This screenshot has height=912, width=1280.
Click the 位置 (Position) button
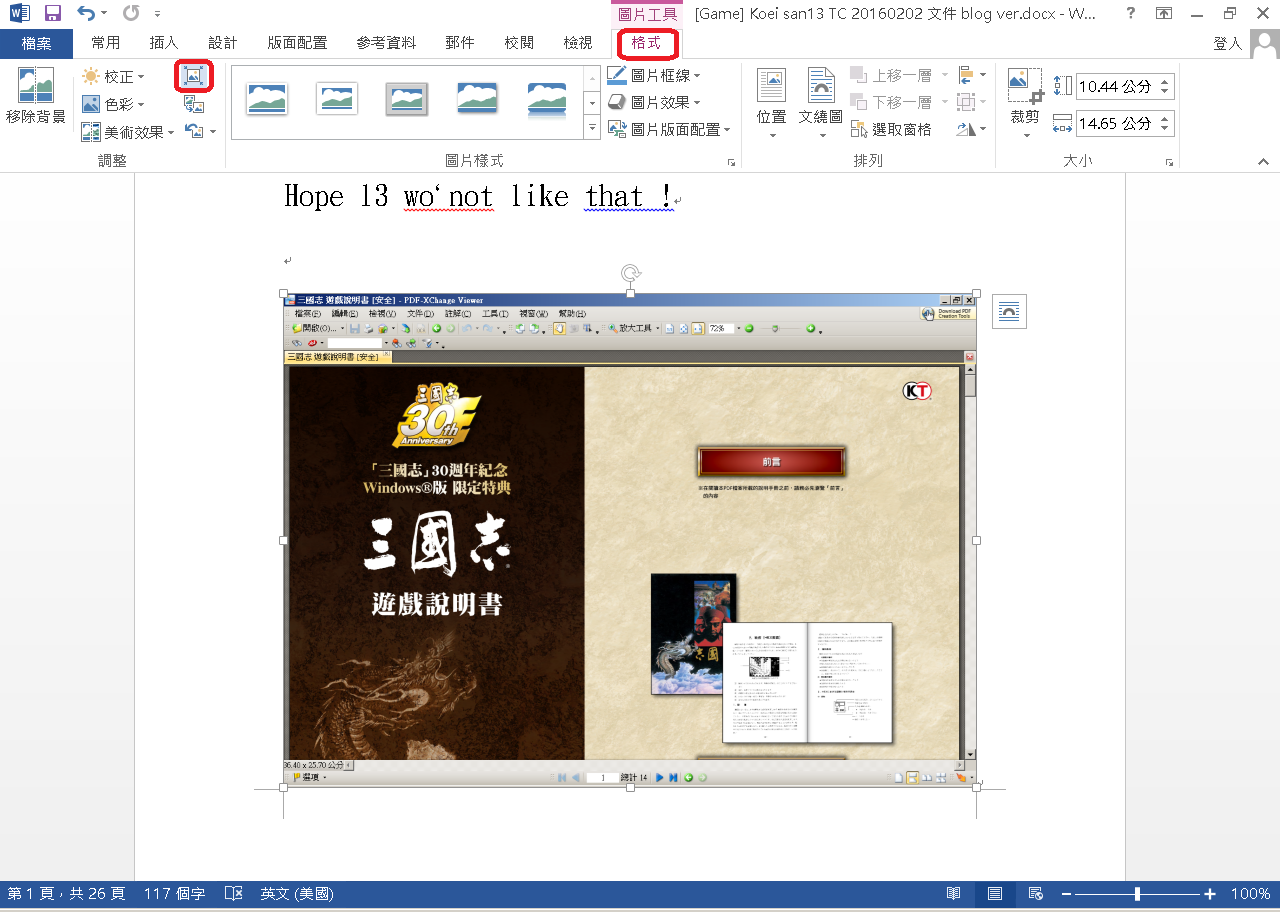click(771, 103)
